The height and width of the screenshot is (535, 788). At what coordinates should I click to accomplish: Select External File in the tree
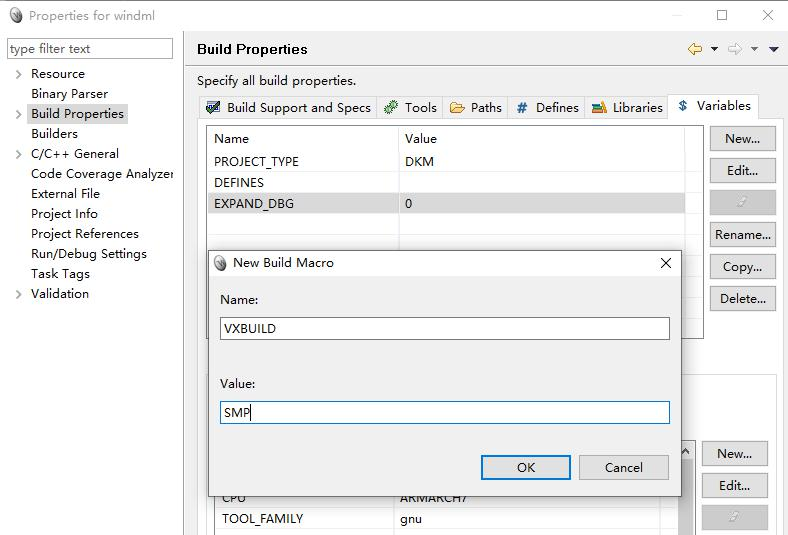[x=65, y=194]
